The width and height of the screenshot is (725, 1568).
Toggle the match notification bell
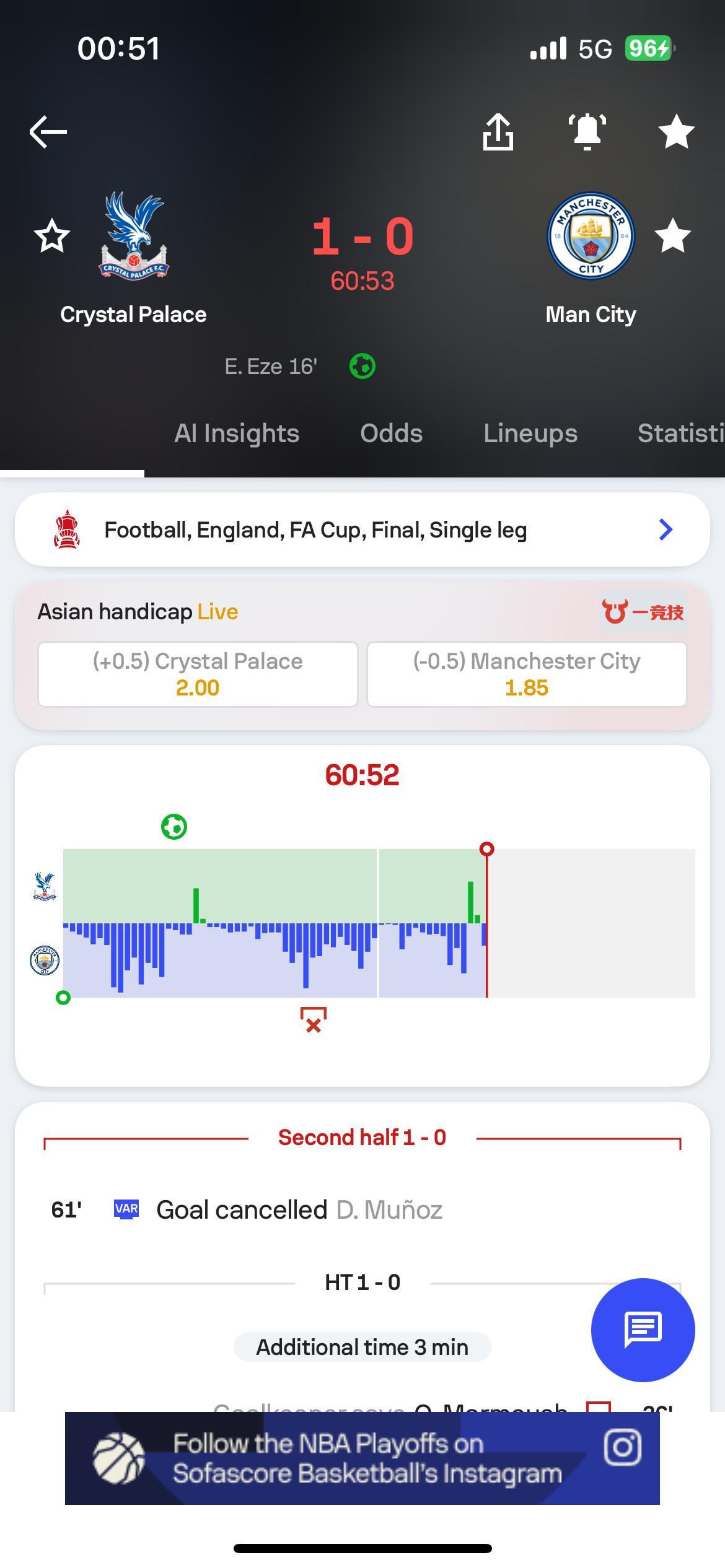click(587, 132)
